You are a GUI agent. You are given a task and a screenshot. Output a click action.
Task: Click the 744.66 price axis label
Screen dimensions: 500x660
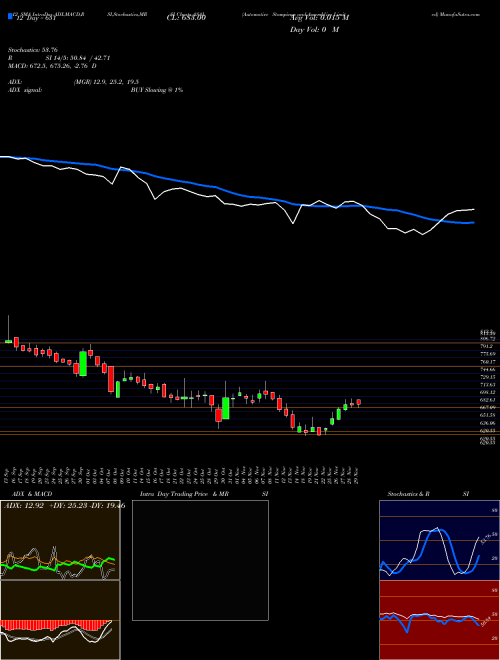pos(488,370)
